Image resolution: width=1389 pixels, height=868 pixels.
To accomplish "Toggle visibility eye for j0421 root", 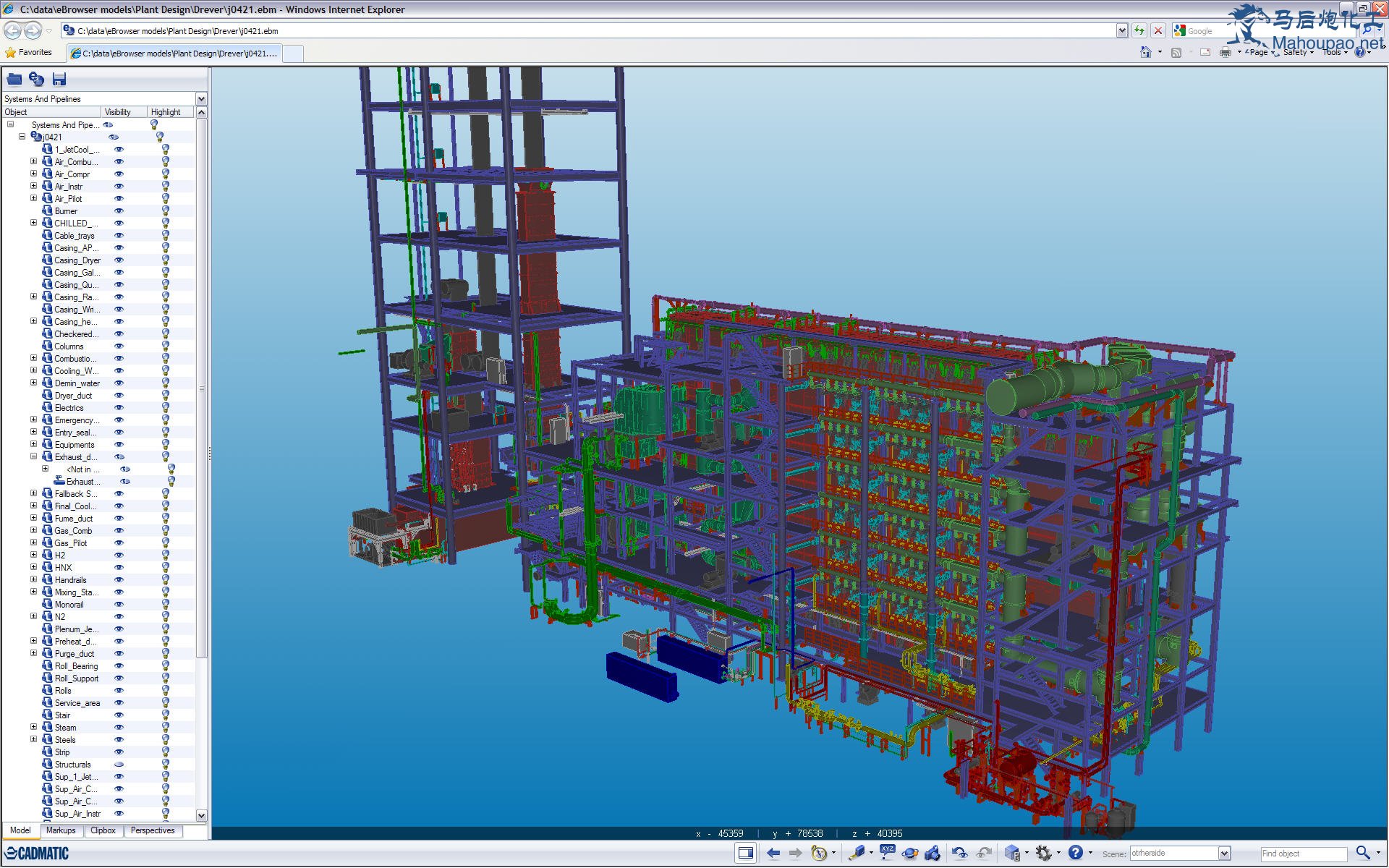I will tap(114, 137).
